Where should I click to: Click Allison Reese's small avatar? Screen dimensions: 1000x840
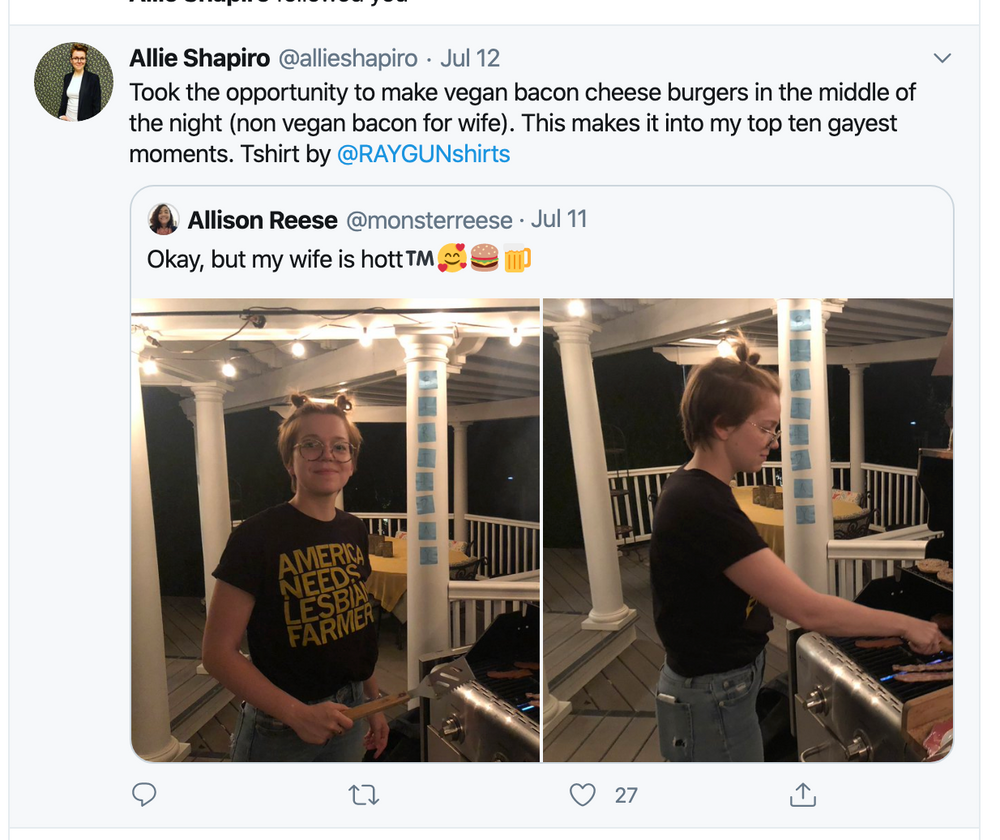tap(163, 219)
